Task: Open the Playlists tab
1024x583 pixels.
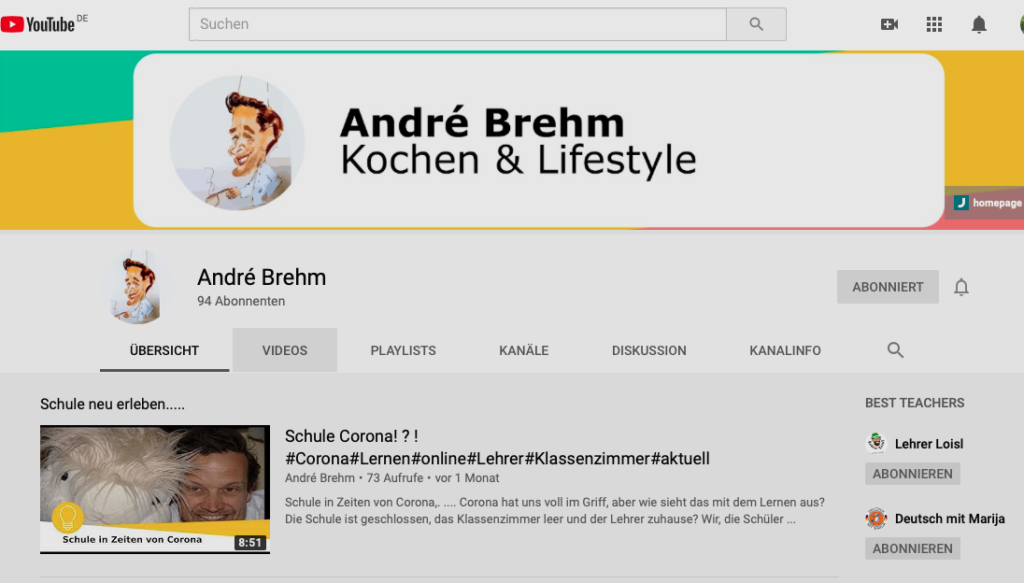Action: point(403,350)
